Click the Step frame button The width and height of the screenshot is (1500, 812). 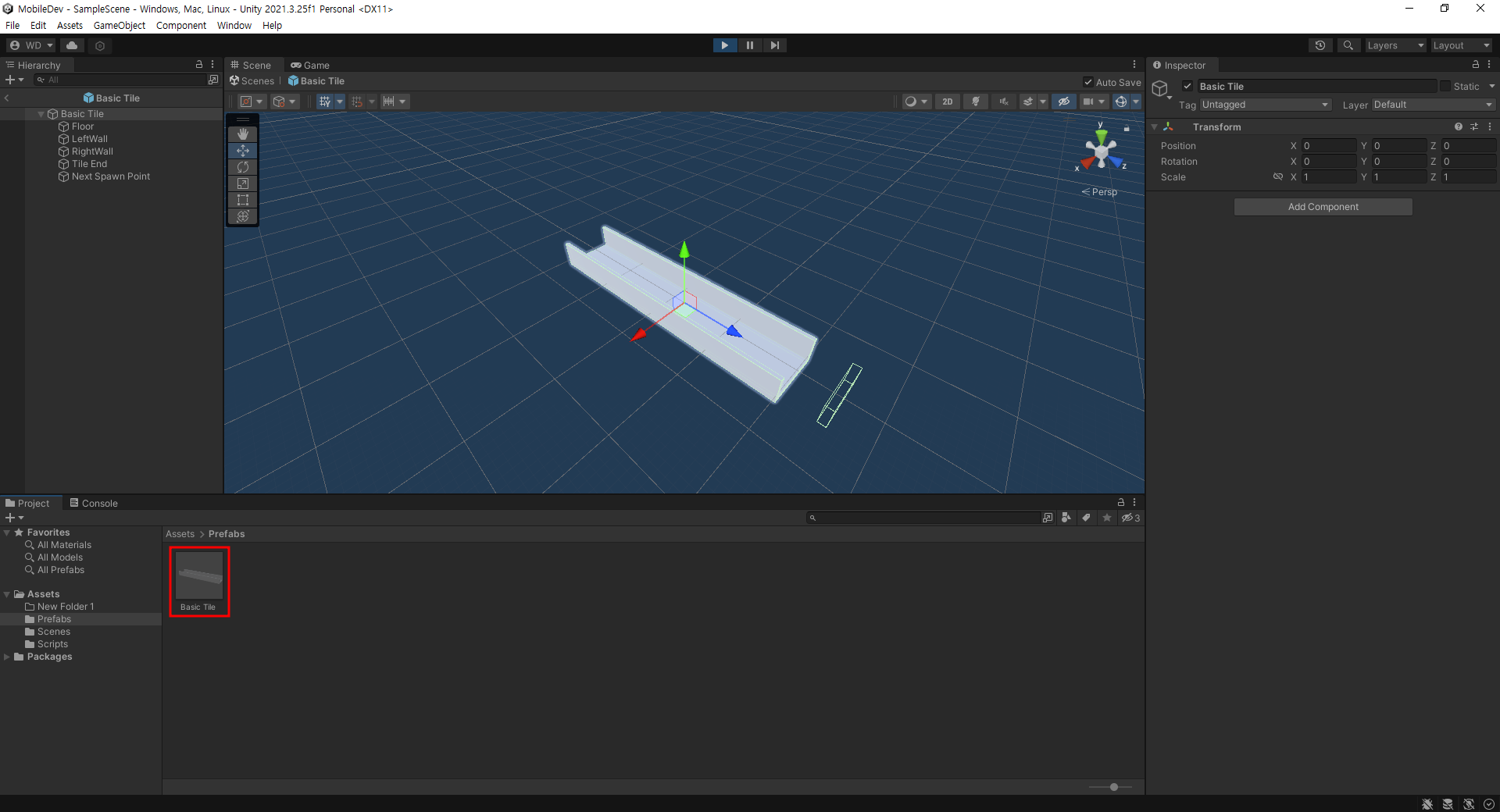(774, 45)
